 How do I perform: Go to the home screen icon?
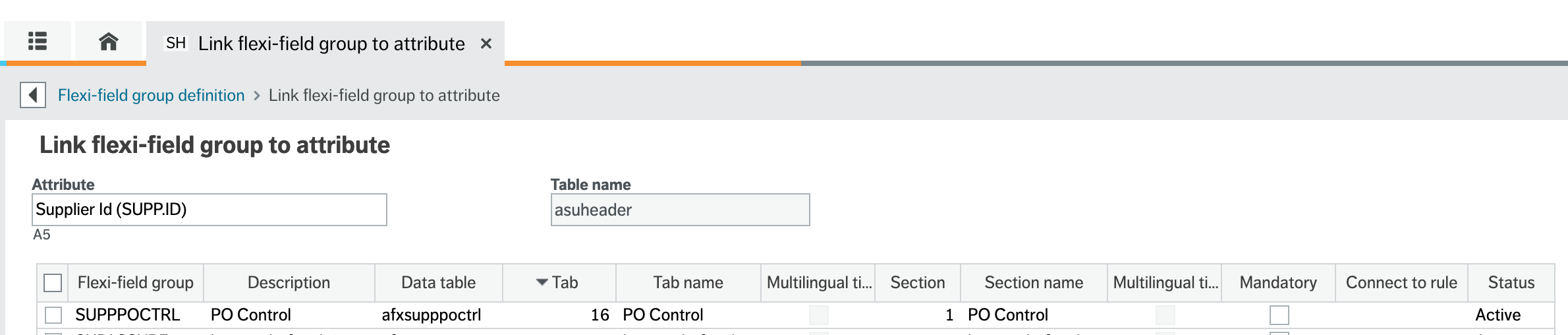tap(108, 42)
